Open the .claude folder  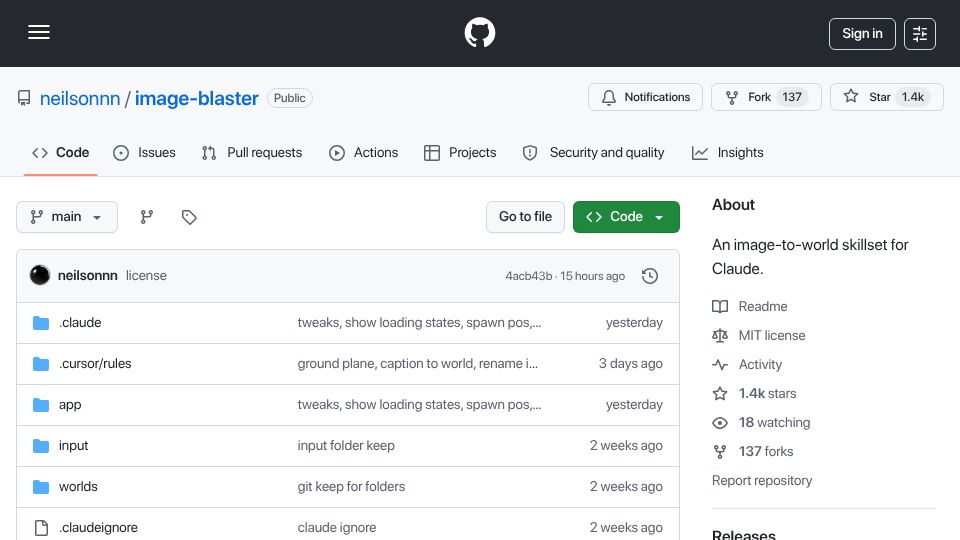pyautogui.click(x=80, y=323)
